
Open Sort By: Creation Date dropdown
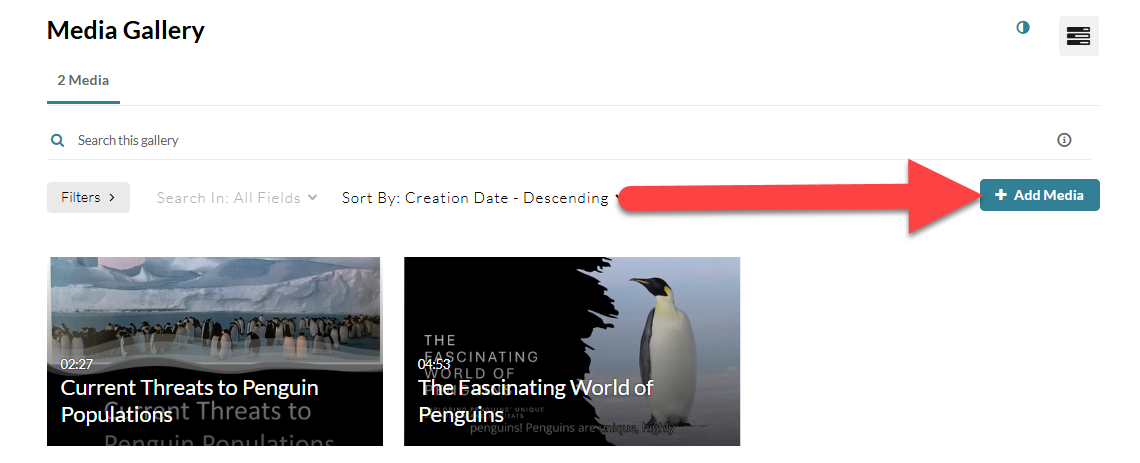point(481,198)
